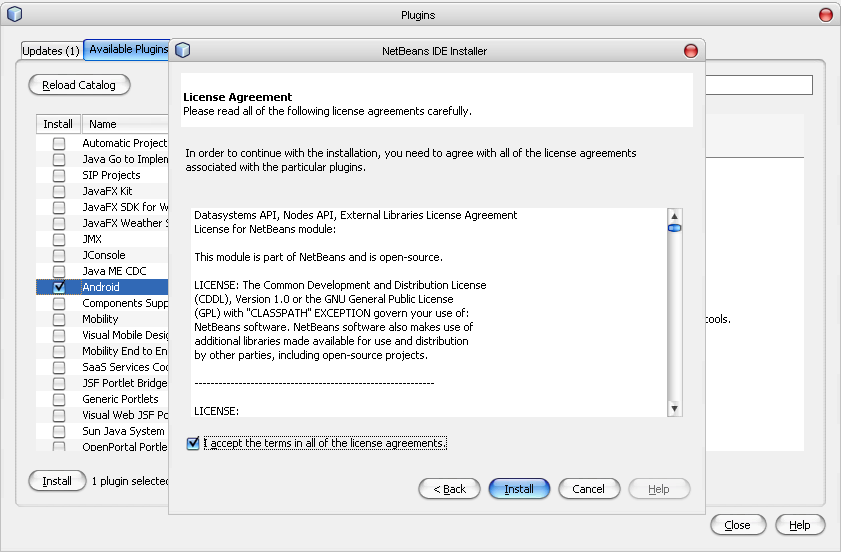
Task: Uncheck the Android plugin install checkbox
Action: pyautogui.click(x=59, y=287)
